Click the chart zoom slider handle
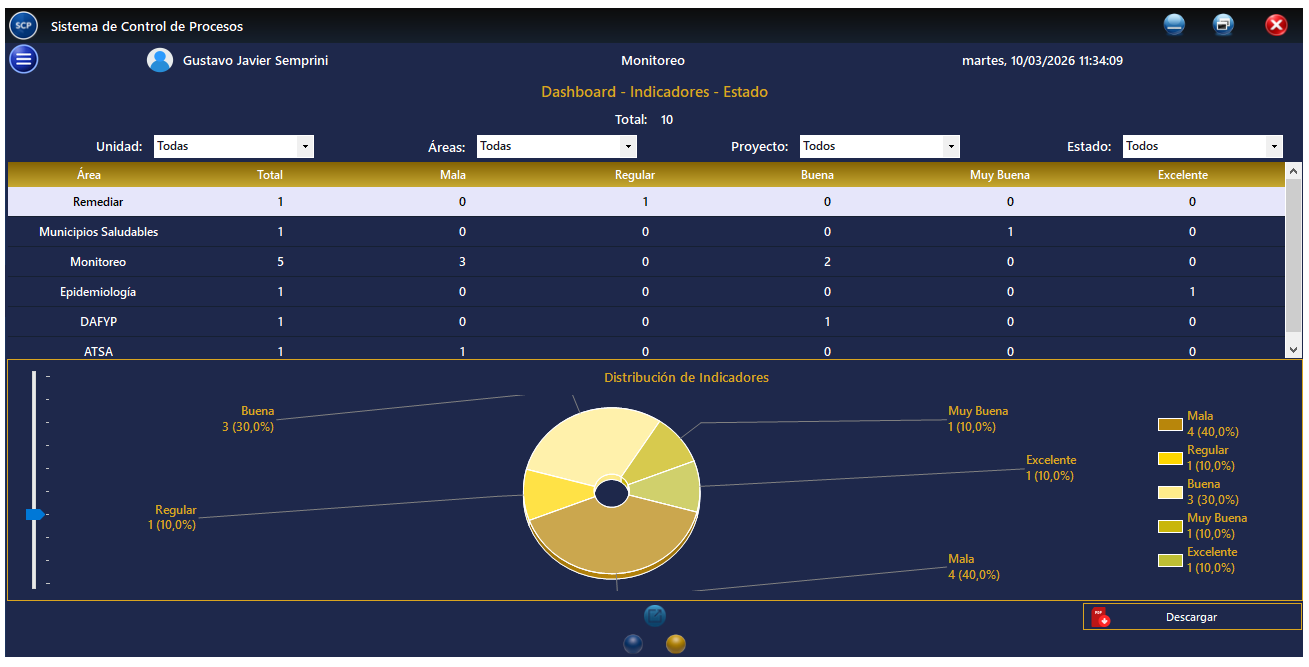1309x667 pixels. [x=35, y=514]
